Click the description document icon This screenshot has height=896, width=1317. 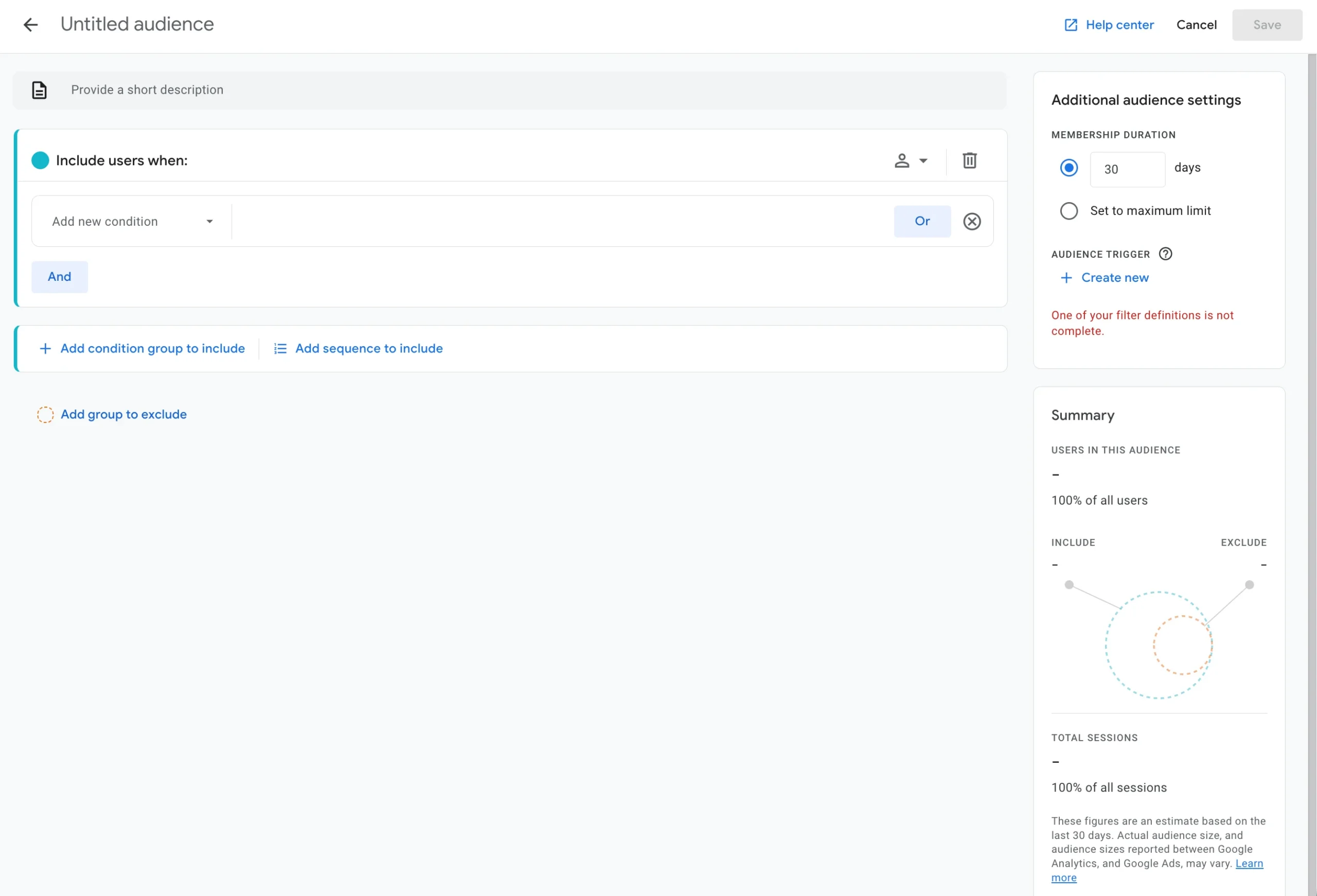pos(39,89)
